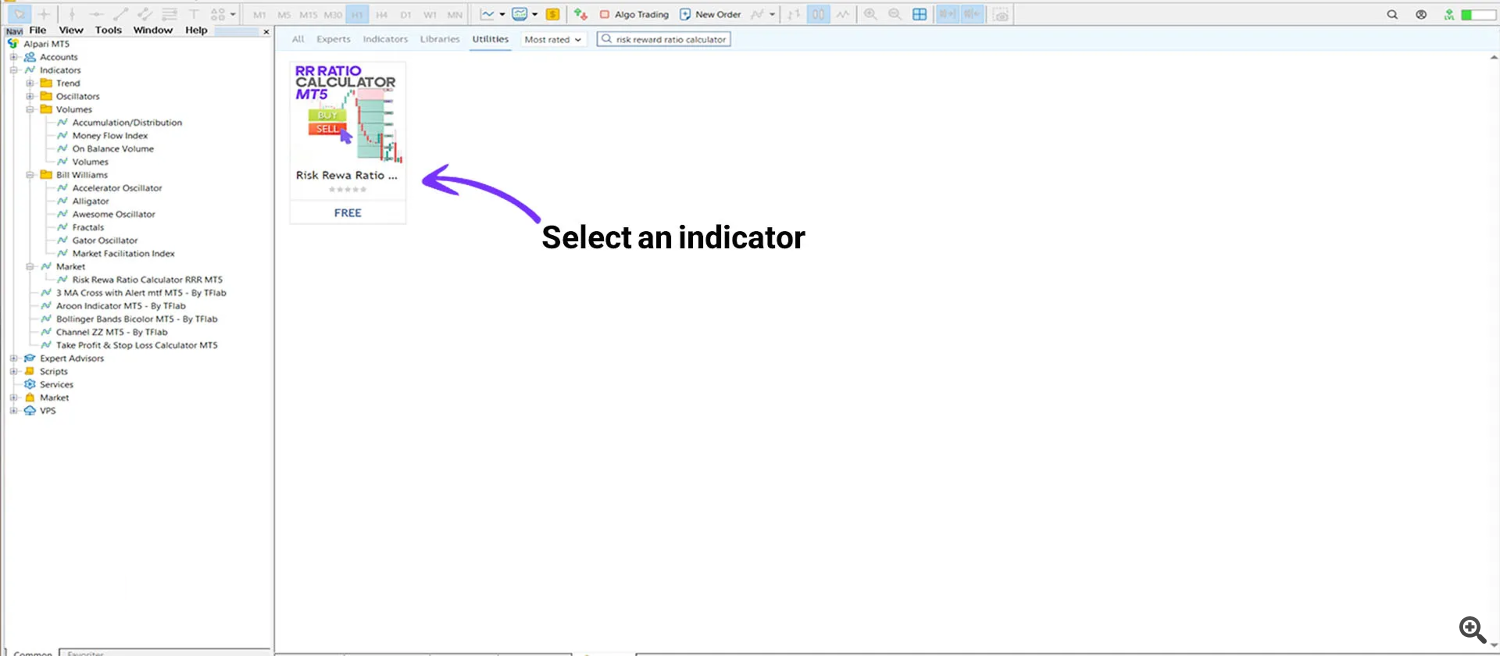Close the Navigator panel
The width and height of the screenshot is (1500, 656).
pos(266,32)
